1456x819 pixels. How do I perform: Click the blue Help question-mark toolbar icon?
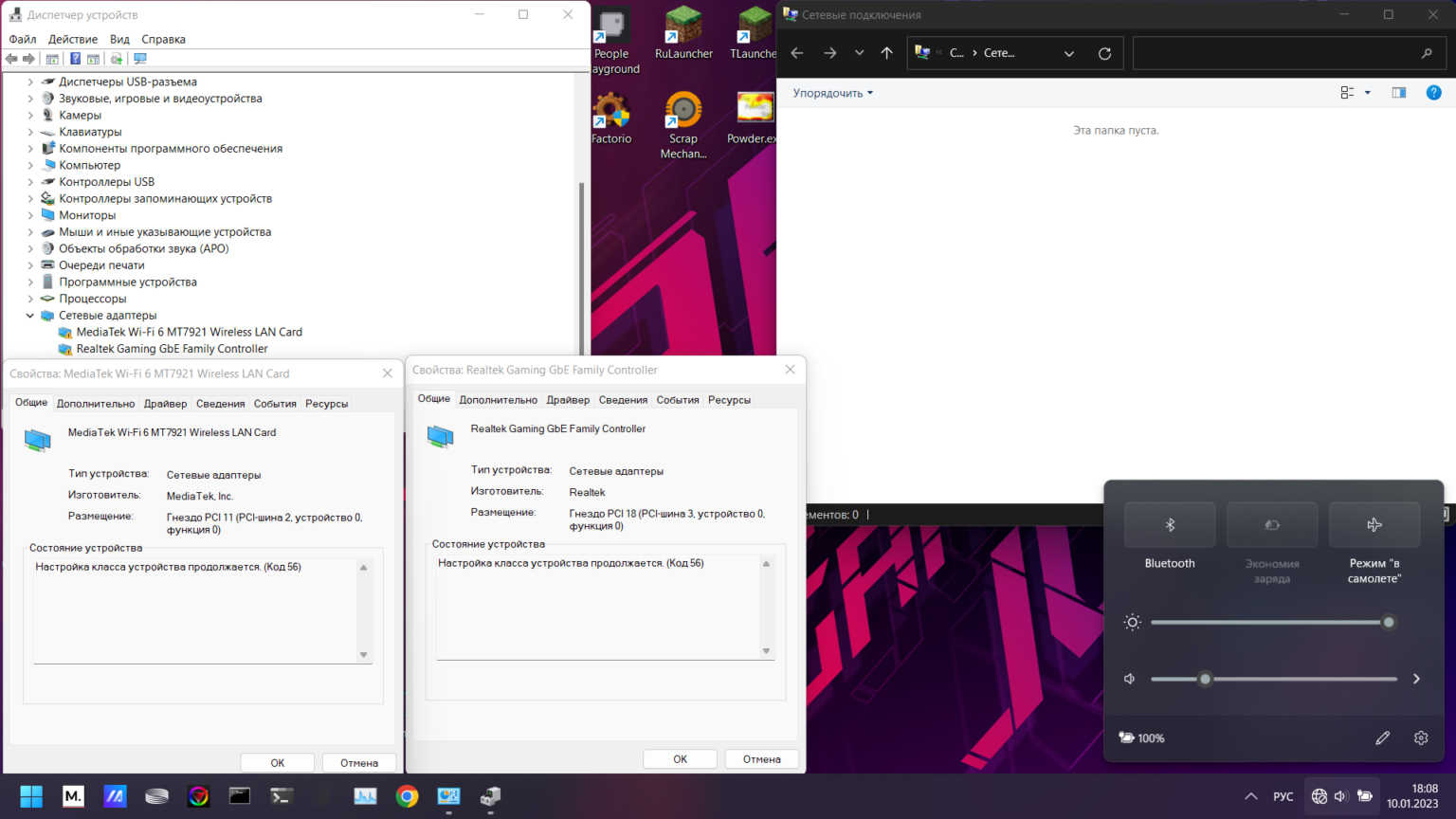[75, 59]
